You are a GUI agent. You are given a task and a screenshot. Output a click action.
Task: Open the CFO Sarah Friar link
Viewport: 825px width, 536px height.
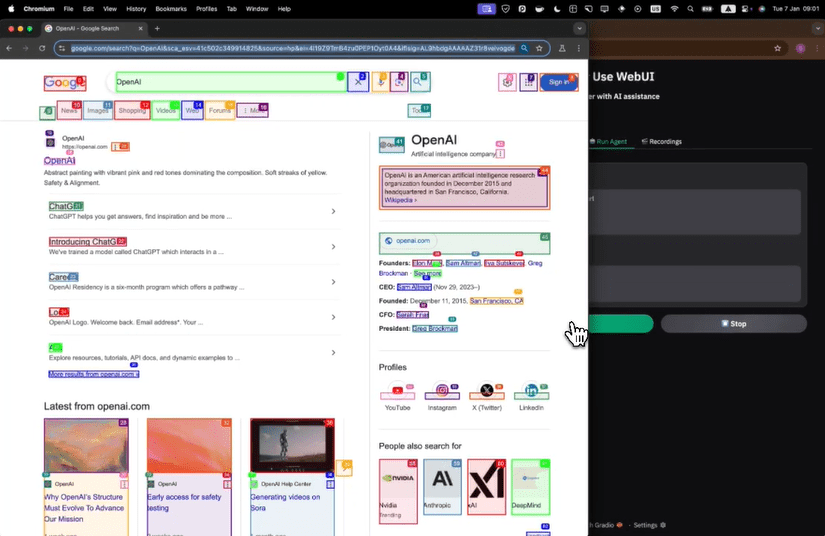[x=412, y=315]
